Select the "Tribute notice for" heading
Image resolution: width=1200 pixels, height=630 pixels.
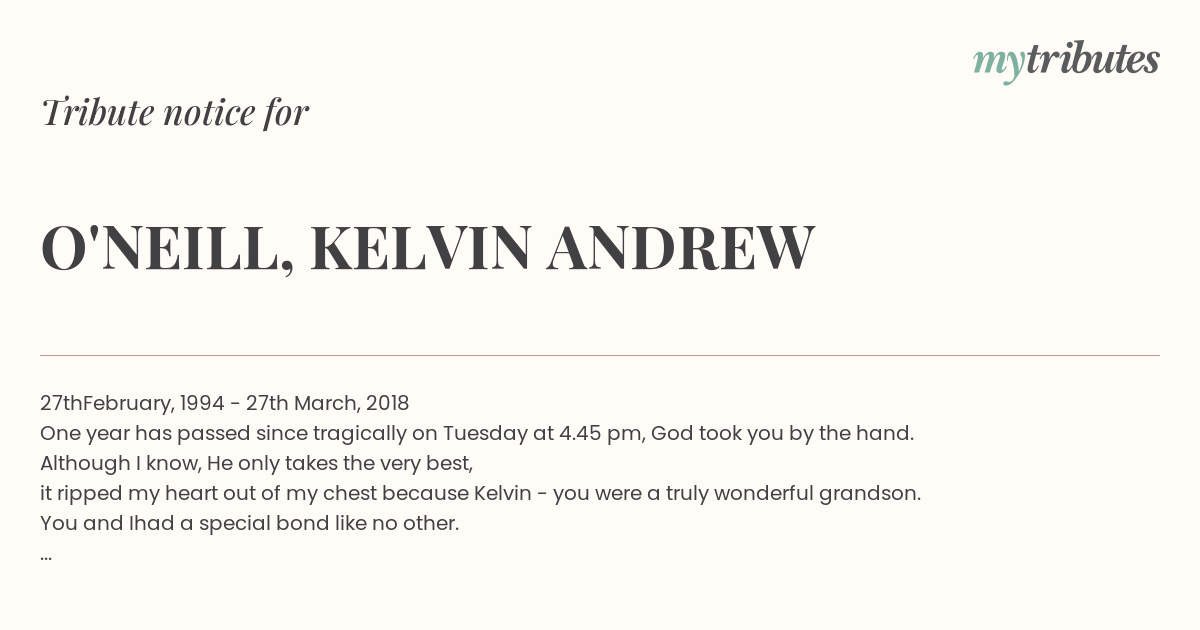click(175, 113)
